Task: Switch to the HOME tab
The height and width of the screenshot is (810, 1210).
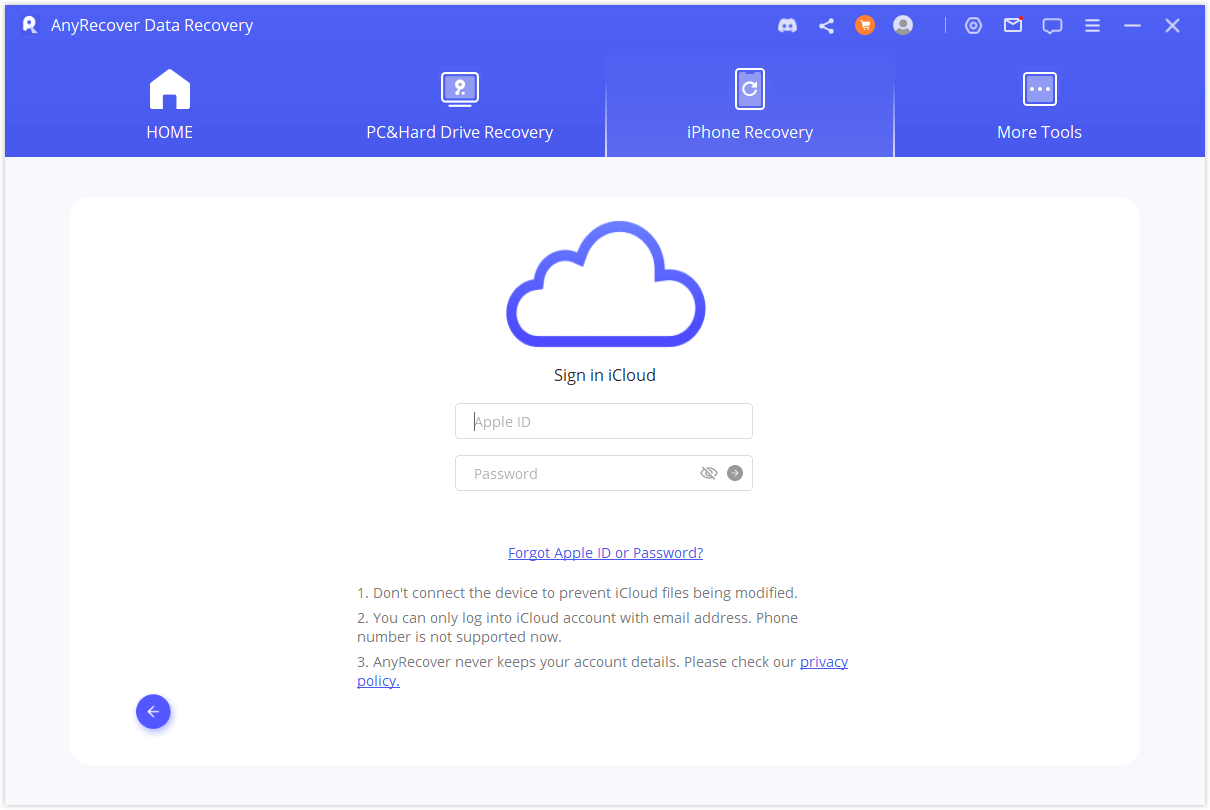Action: click(170, 106)
